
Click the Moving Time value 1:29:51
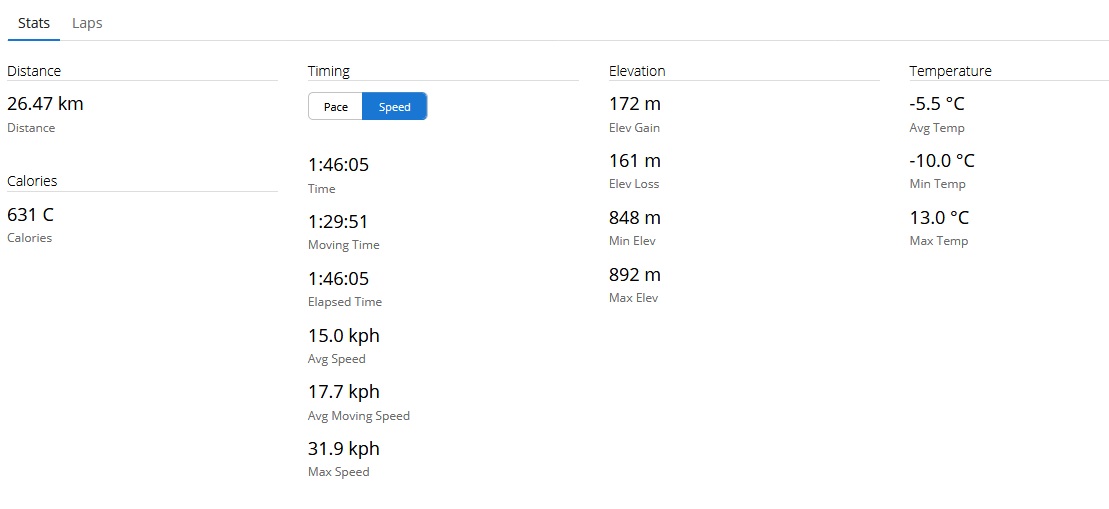338,222
